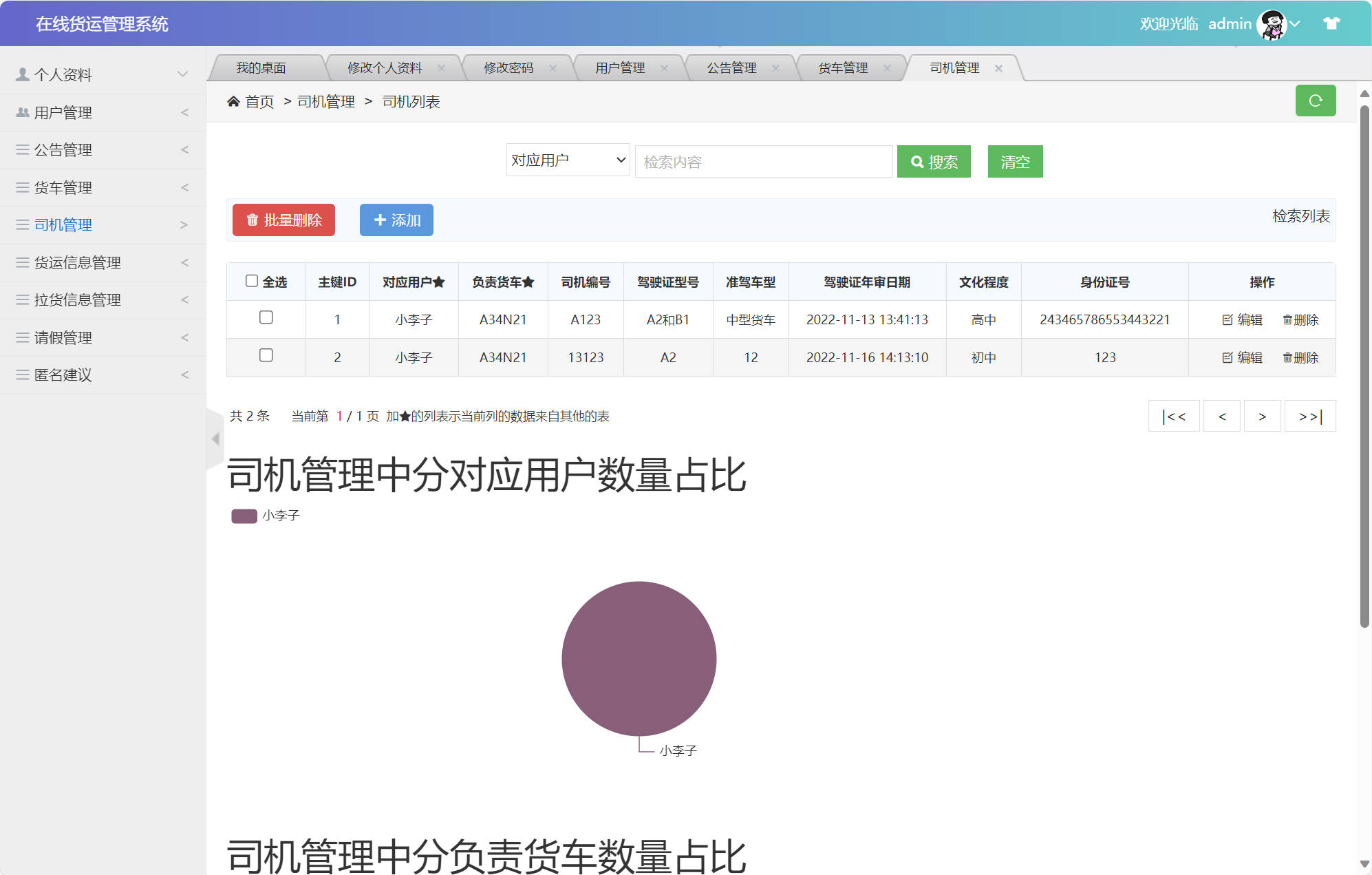Click the home icon in breadcrumb

(x=233, y=101)
